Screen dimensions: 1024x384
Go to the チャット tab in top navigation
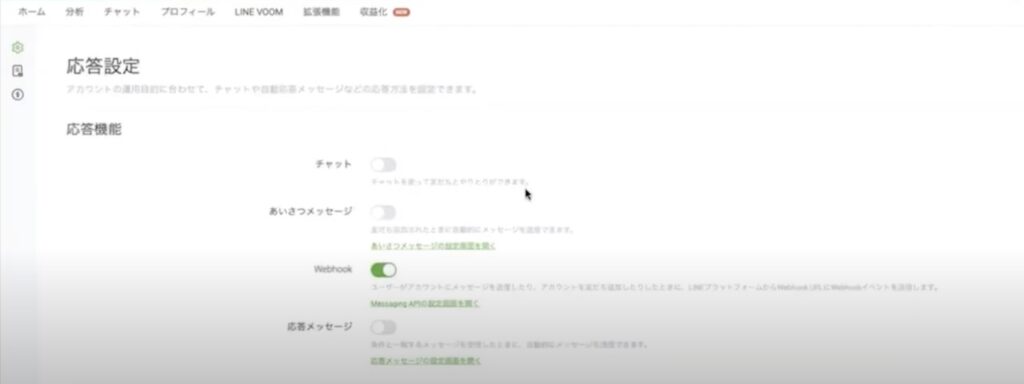[x=122, y=12]
